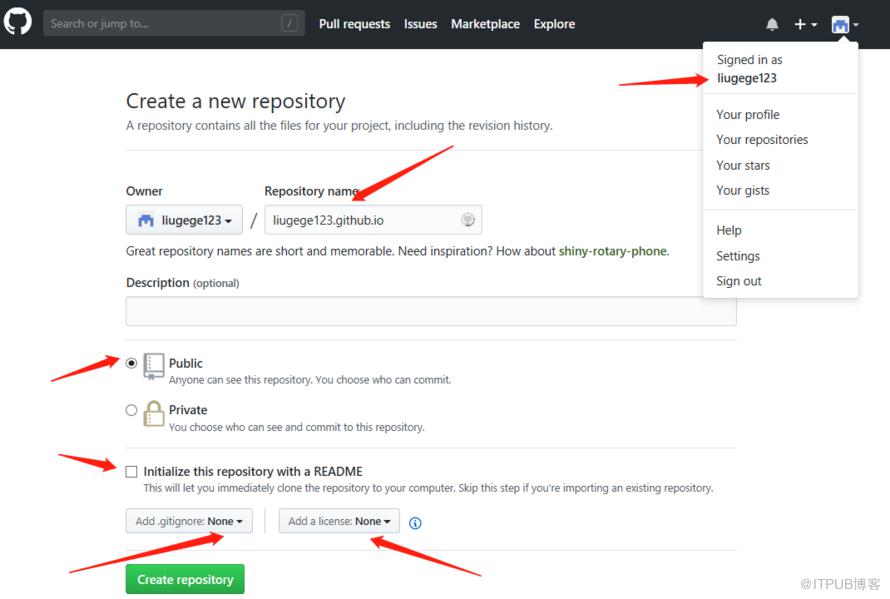Click the name availability indicator icon
This screenshot has height=599, width=890.
point(468,220)
